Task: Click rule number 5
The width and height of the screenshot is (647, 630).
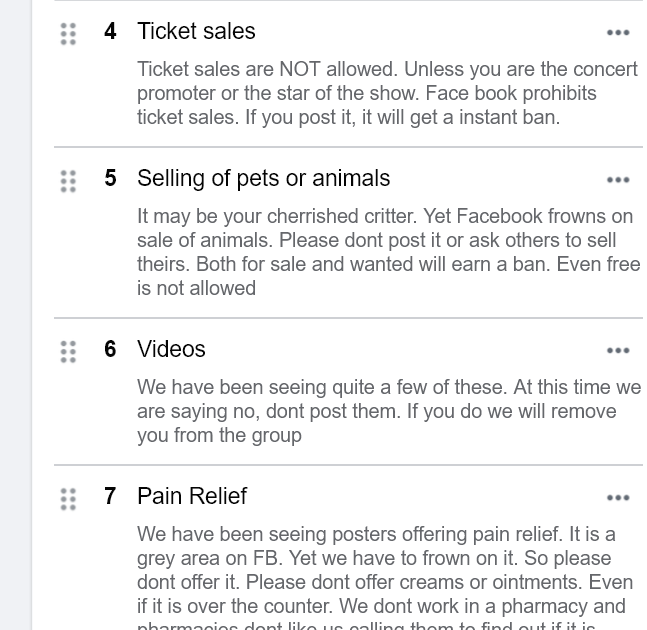Action: point(110,179)
